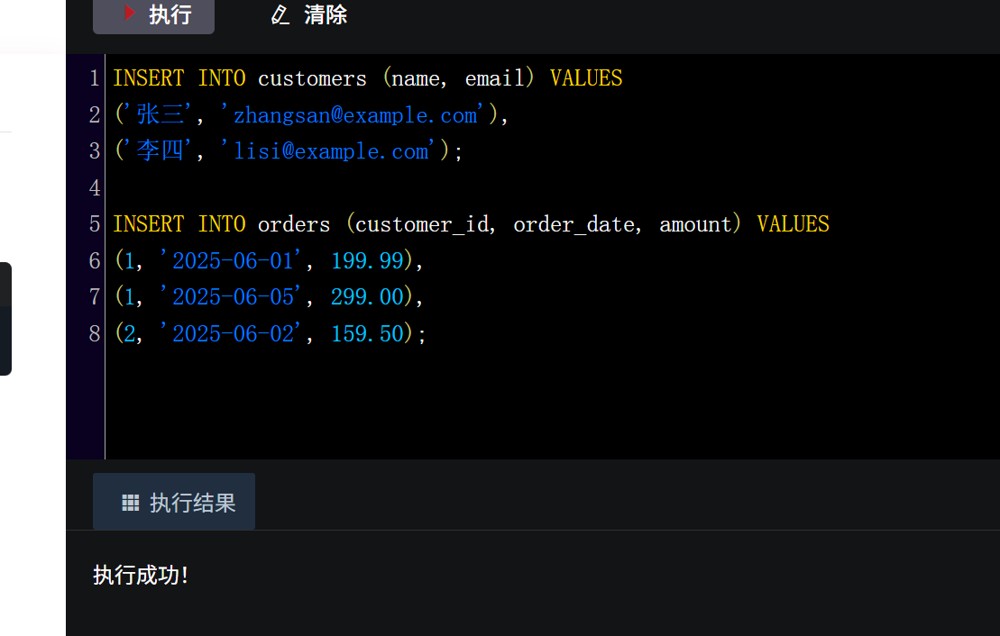Click the amount 159.50 on line 8
Viewport: 1000px width, 636px height.
tap(367, 333)
